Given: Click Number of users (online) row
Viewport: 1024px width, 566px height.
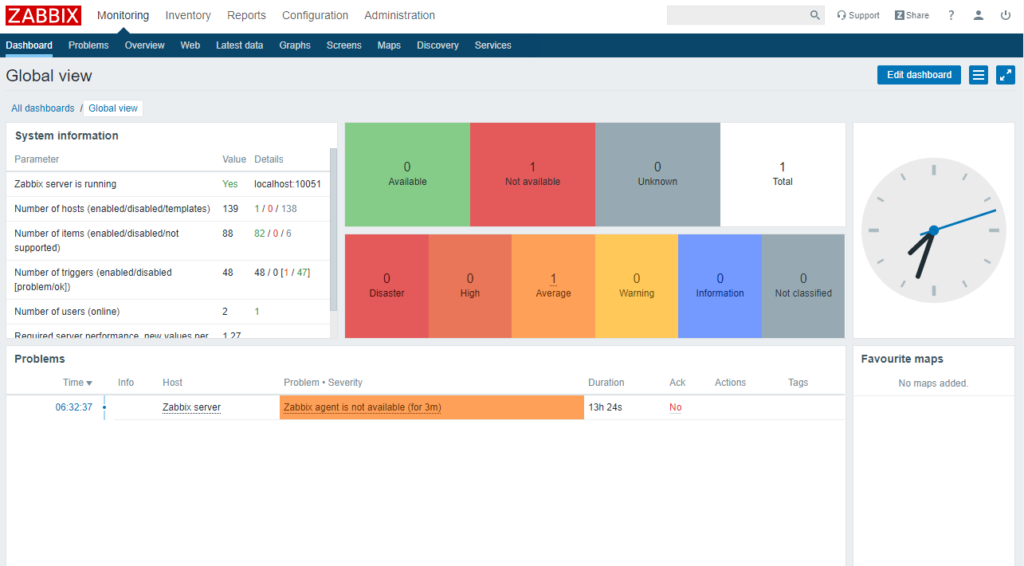Looking at the screenshot, I should [x=168, y=312].
